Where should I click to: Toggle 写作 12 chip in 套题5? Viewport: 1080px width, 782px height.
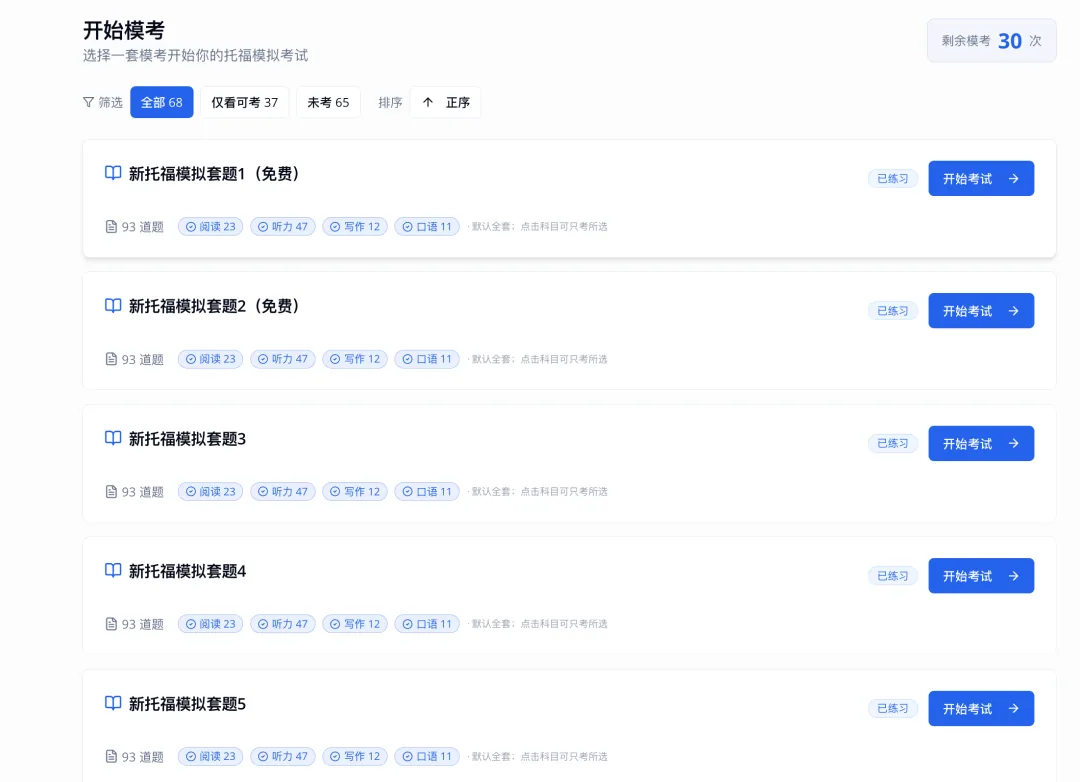pos(355,757)
